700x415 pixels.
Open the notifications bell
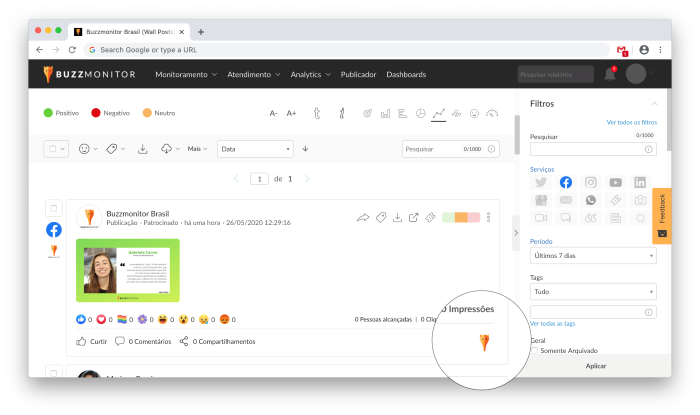610,74
